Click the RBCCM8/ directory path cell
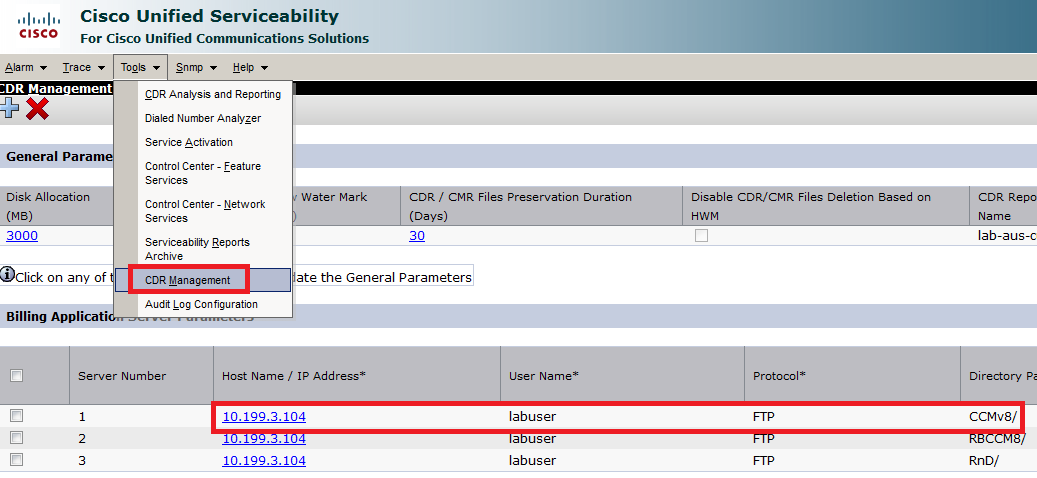Screen dimensions: 1037x478 click(997, 438)
